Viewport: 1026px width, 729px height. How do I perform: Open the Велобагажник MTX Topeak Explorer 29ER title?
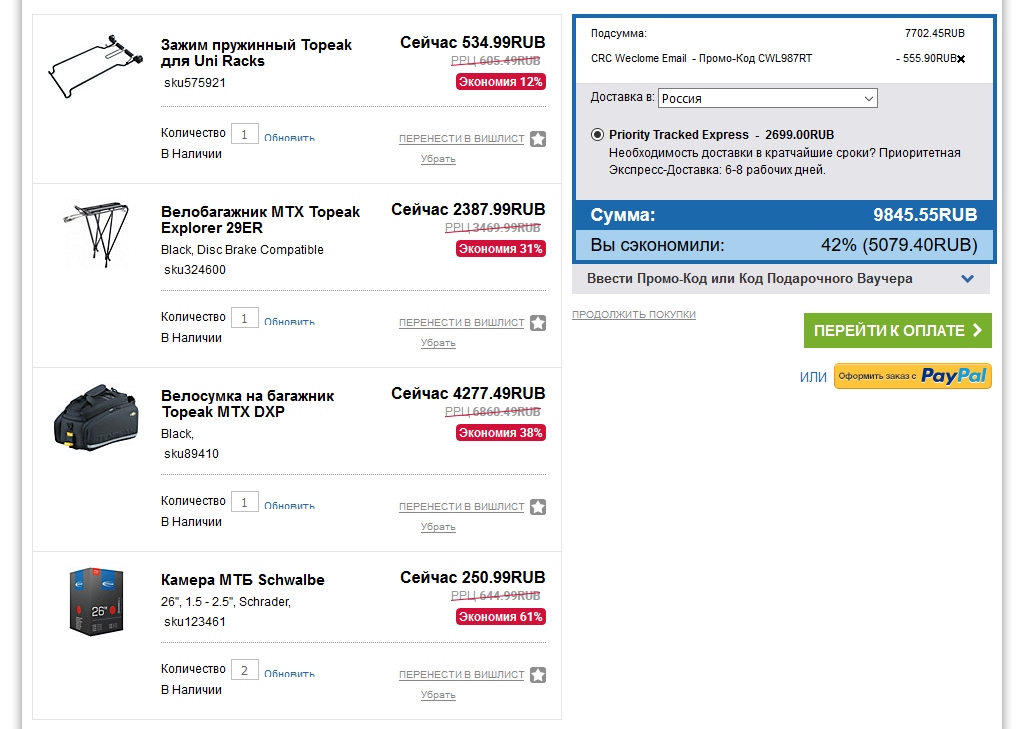[260, 220]
